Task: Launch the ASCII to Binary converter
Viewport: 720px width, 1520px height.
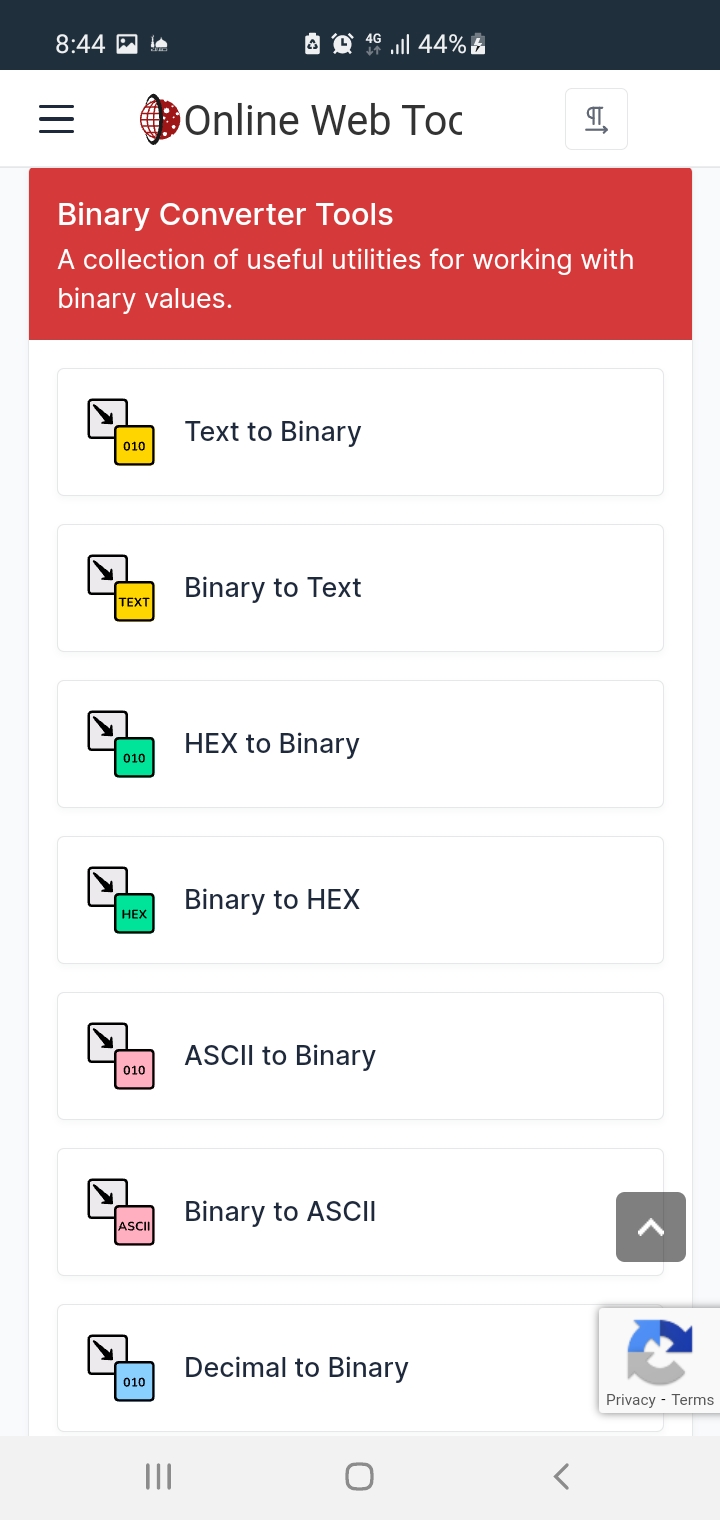Action: click(x=280, y=1056)
